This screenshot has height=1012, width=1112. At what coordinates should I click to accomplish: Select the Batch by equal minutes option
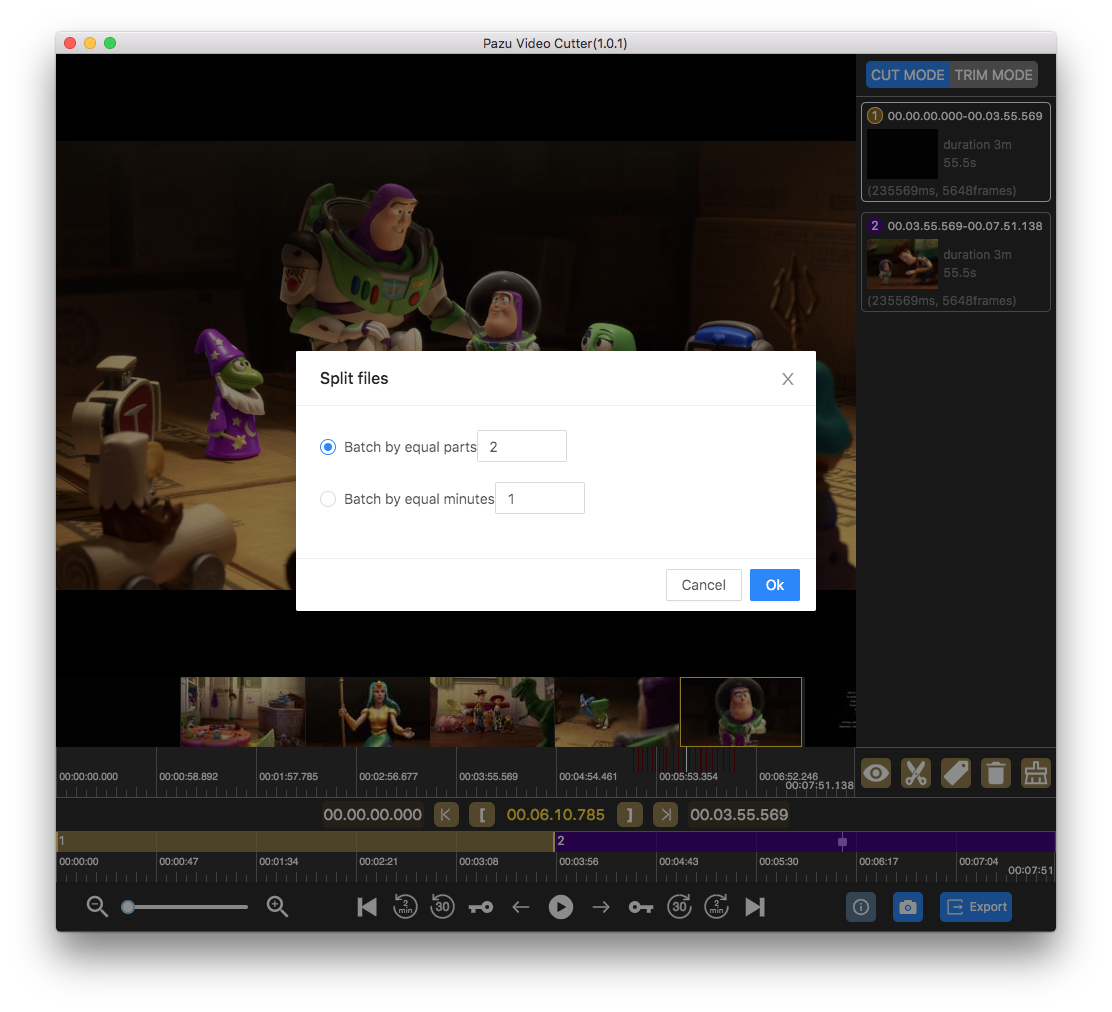point(328,499)
